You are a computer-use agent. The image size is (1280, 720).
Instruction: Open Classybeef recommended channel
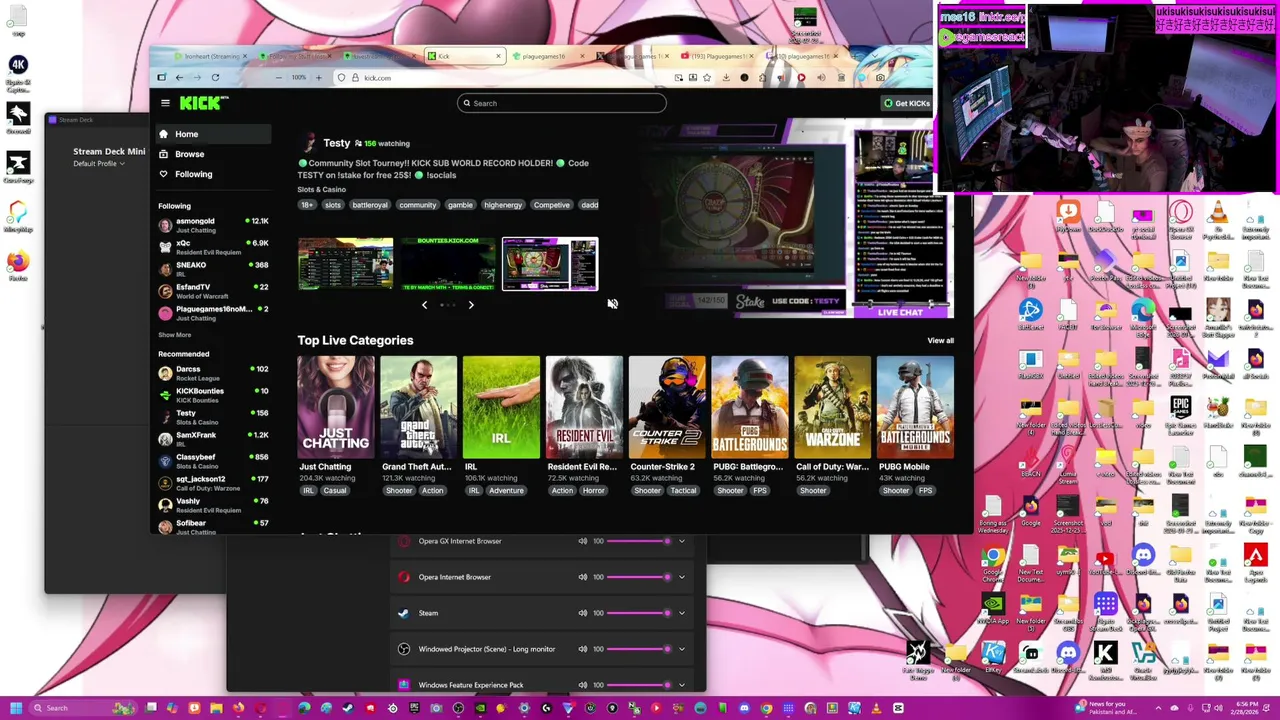tap(213, 461)
